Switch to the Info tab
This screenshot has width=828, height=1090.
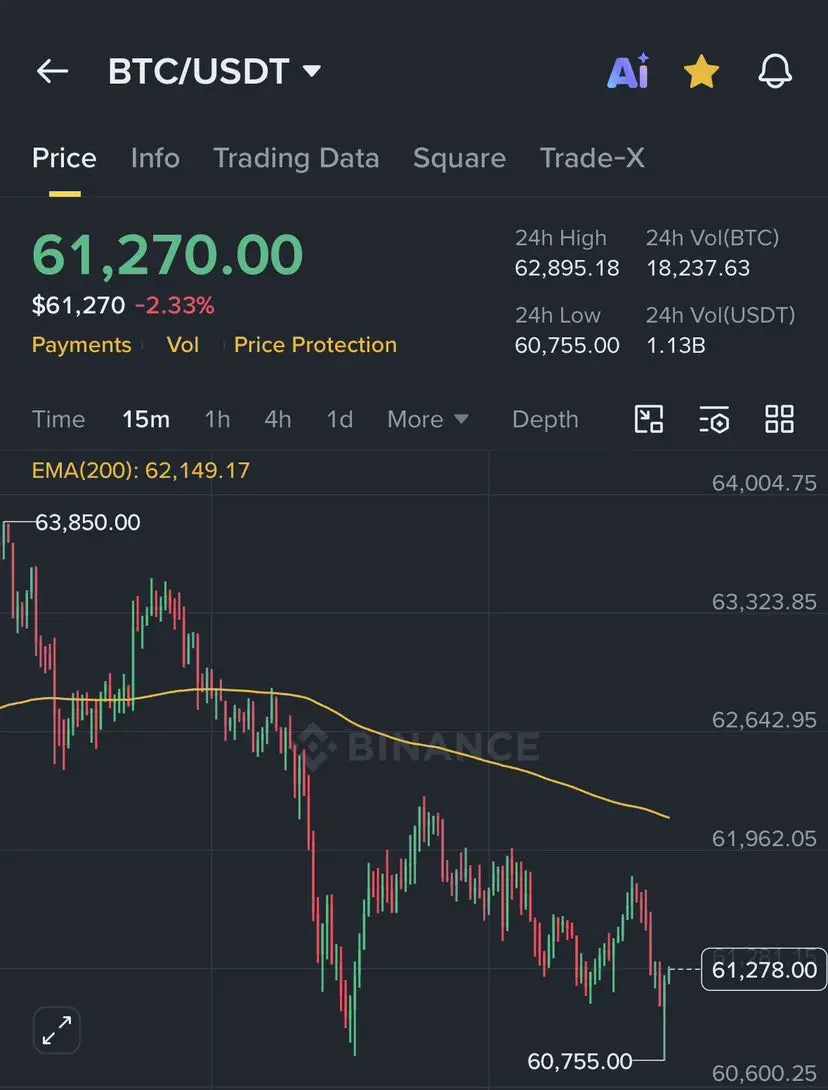pos(155,158)
